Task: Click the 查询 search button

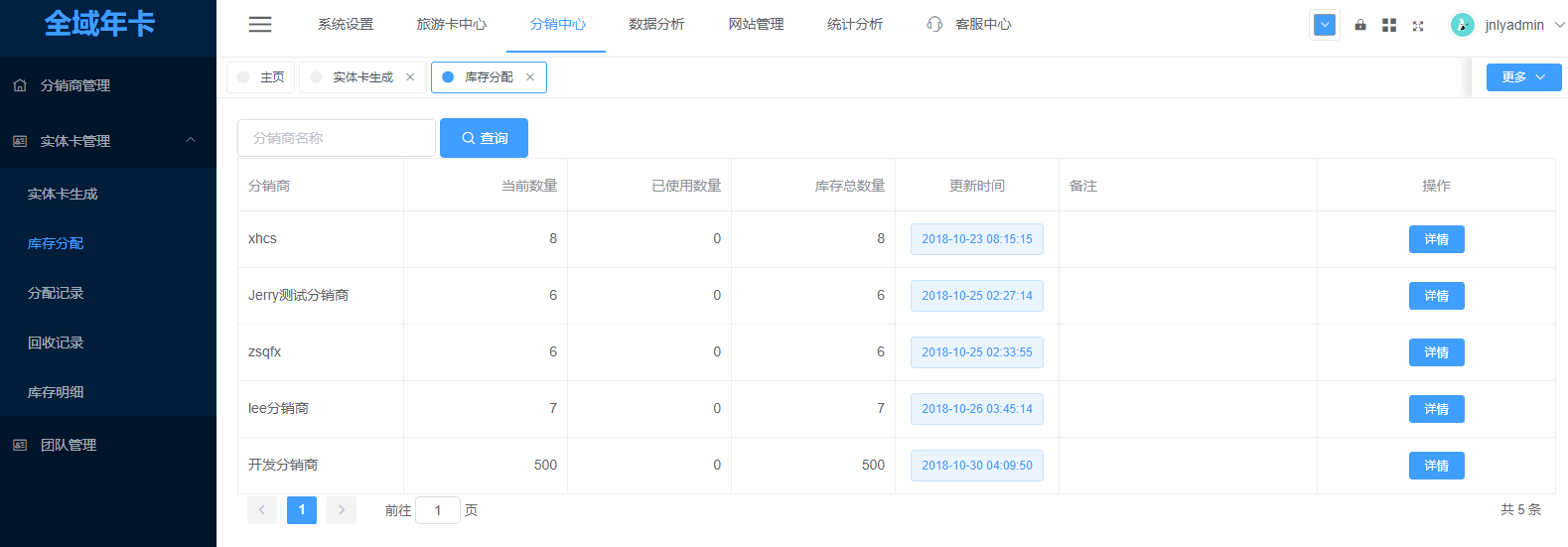Action: click(x=484, y=138)
